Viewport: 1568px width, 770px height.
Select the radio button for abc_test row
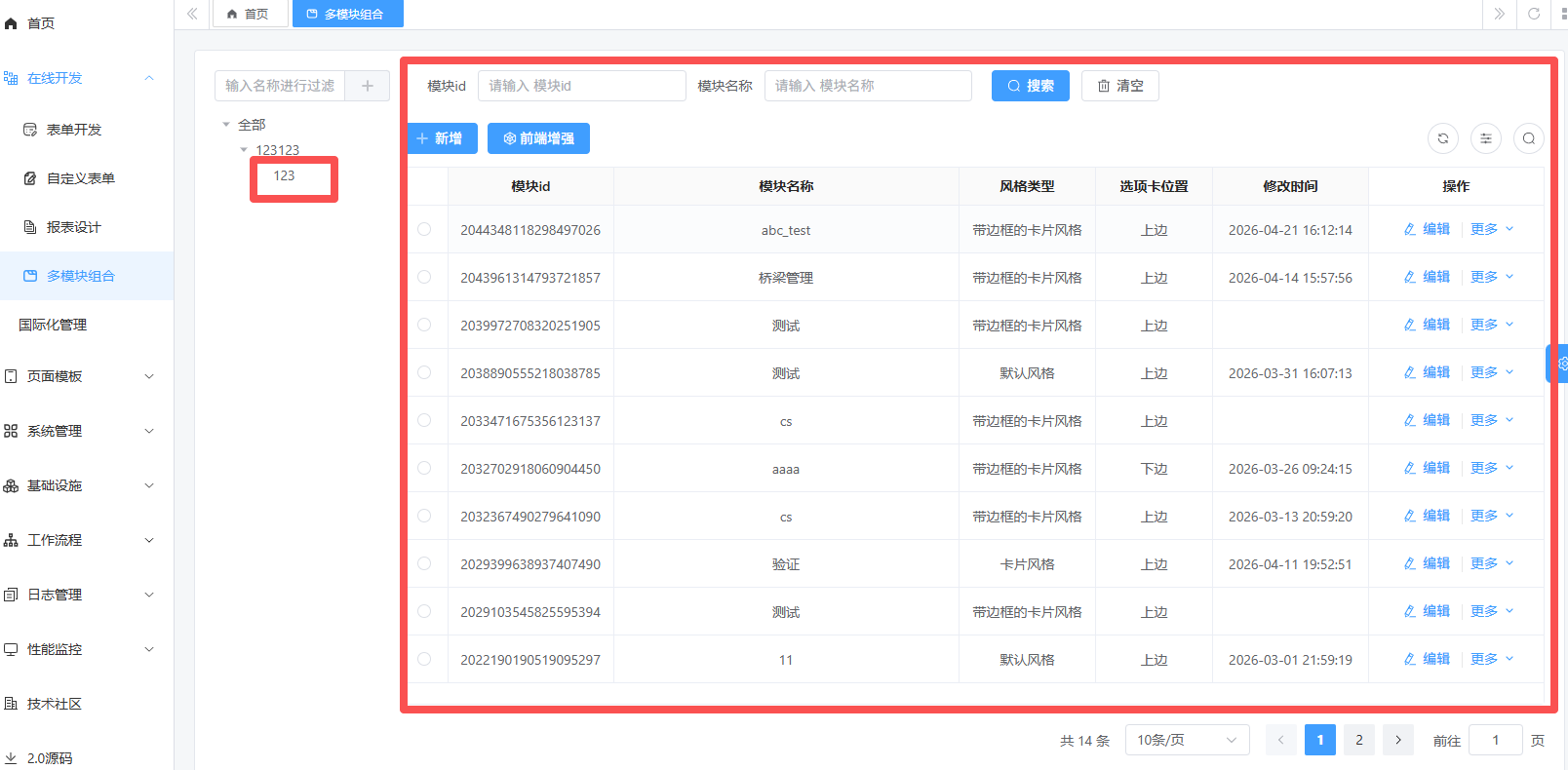[424, 229]
